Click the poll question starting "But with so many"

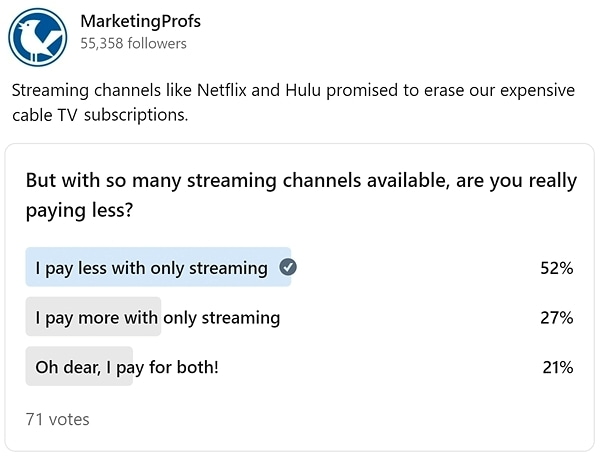coord(301,195)
